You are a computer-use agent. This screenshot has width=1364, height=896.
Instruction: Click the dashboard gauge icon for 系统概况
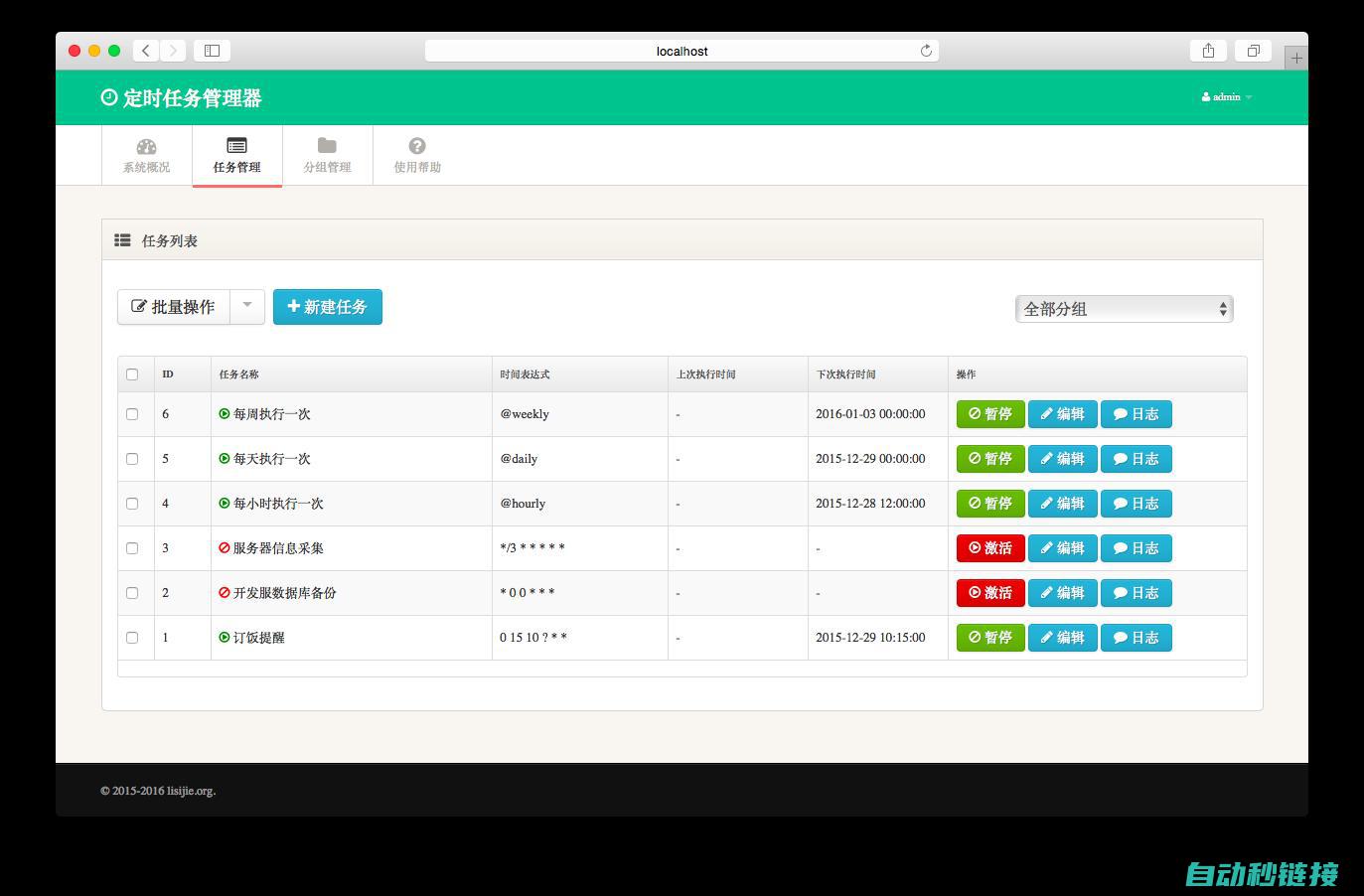point(146,146)
